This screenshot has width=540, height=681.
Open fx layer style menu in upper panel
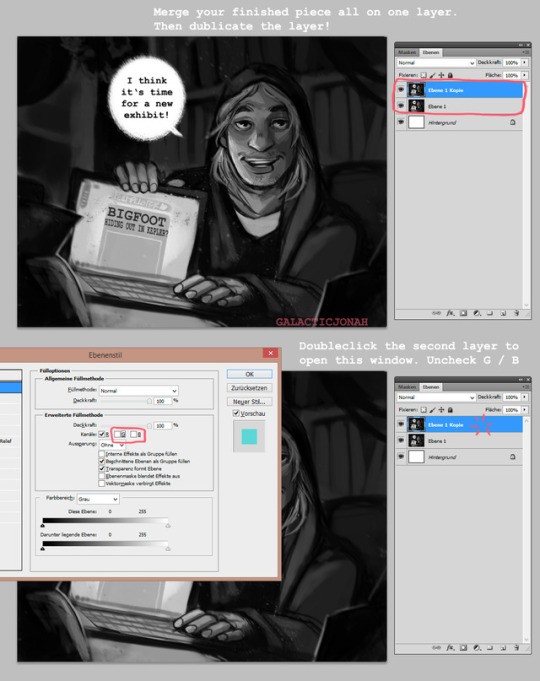pos(451,313)
